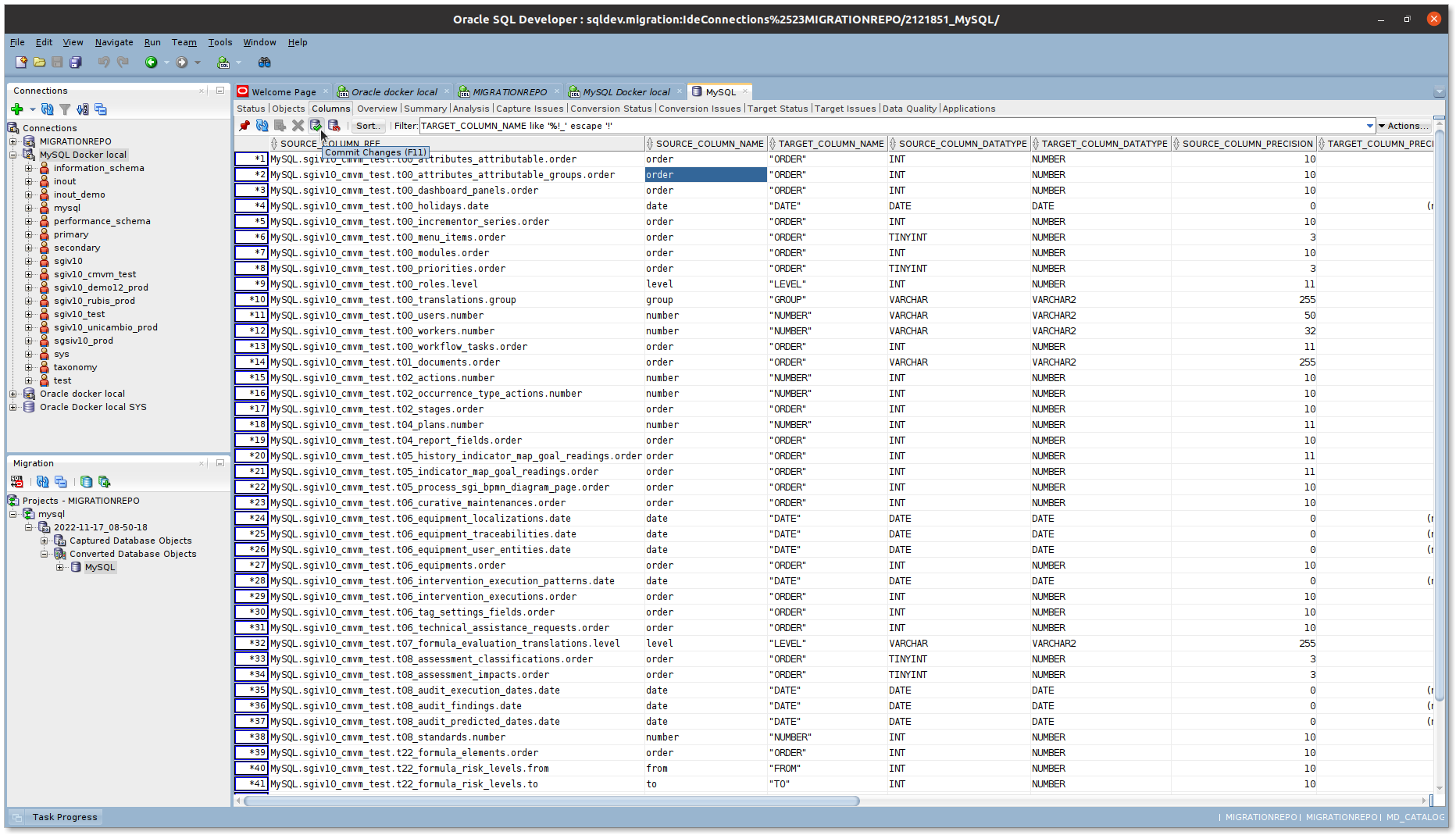Click the red pin icon to freeze view
The height and width of the screenshot is (835, 1456).
[x=244, y=126]
